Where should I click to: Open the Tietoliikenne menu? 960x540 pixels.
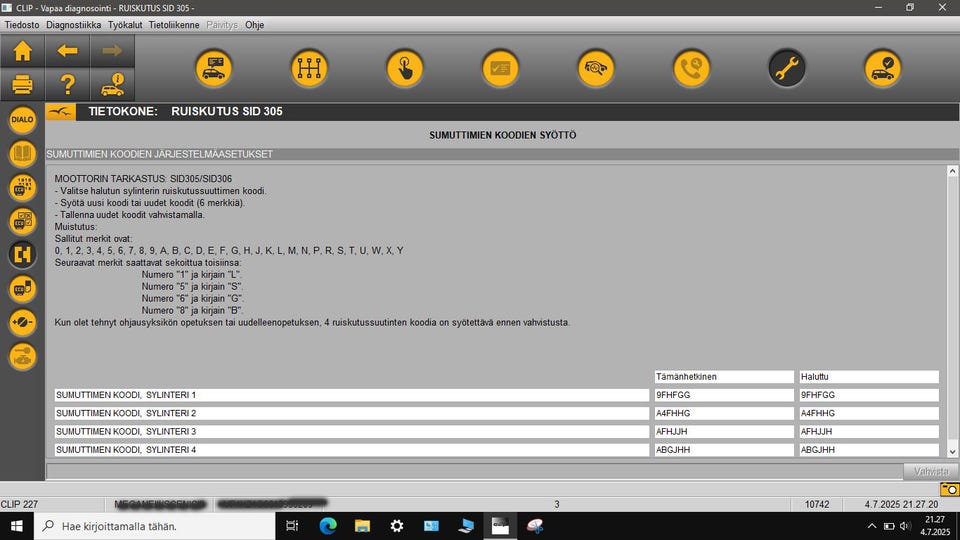pyautogui.click(x=174, y=25)
